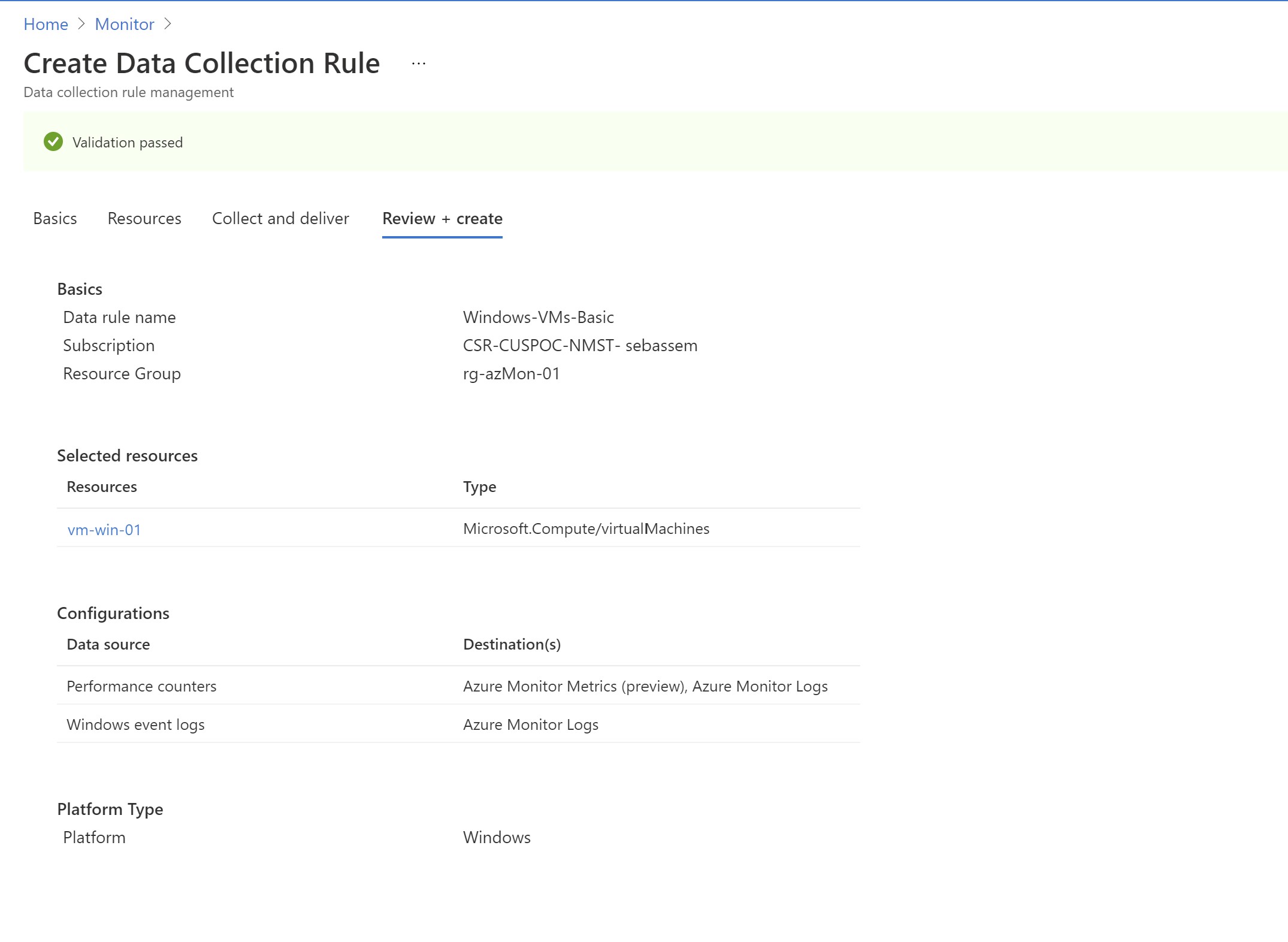Open the ellipsis more options menu
Screen dimensions: 1288x942
click(x=419, y=64)
